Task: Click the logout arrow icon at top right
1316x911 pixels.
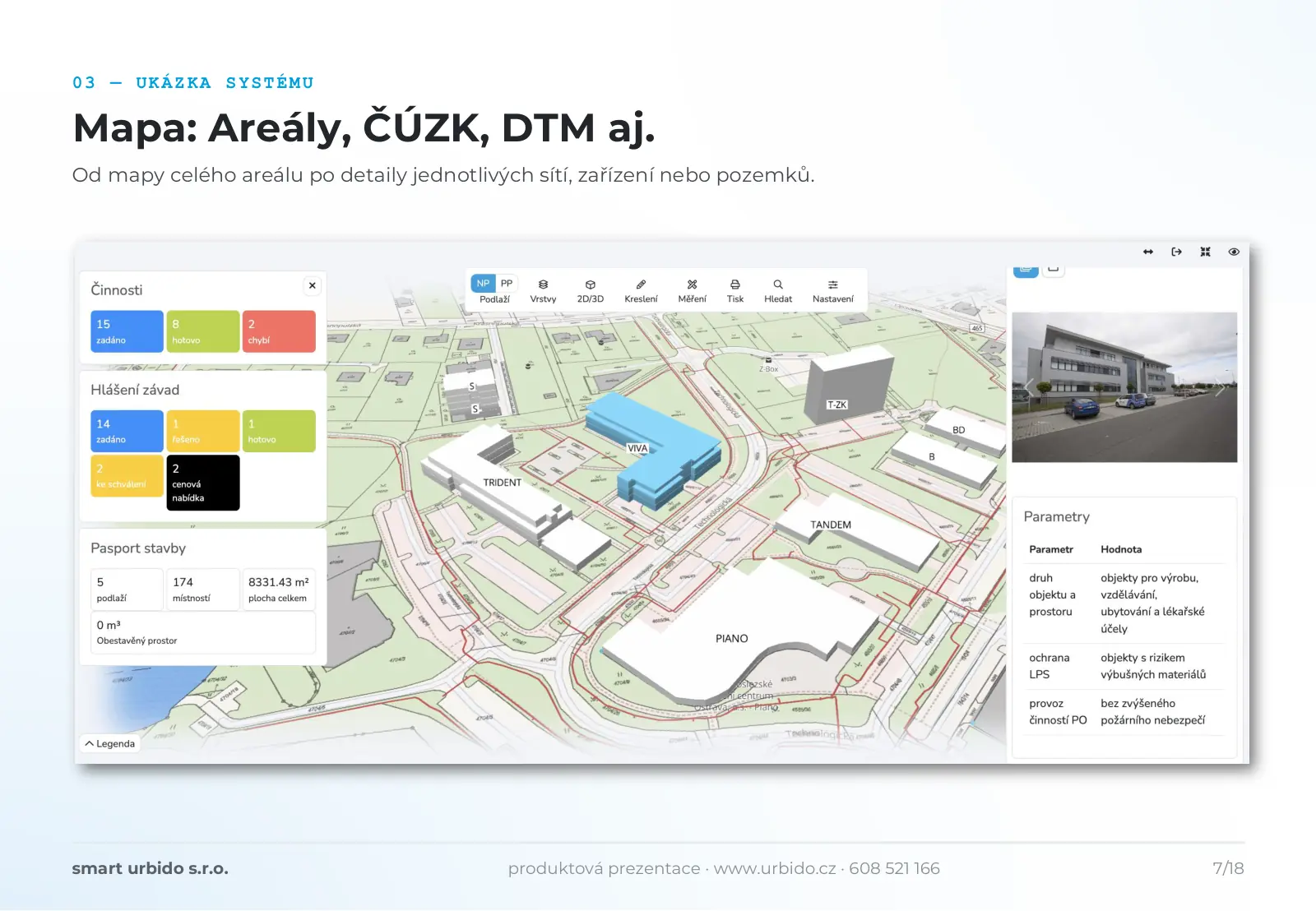Action: tap(1176, 252)
